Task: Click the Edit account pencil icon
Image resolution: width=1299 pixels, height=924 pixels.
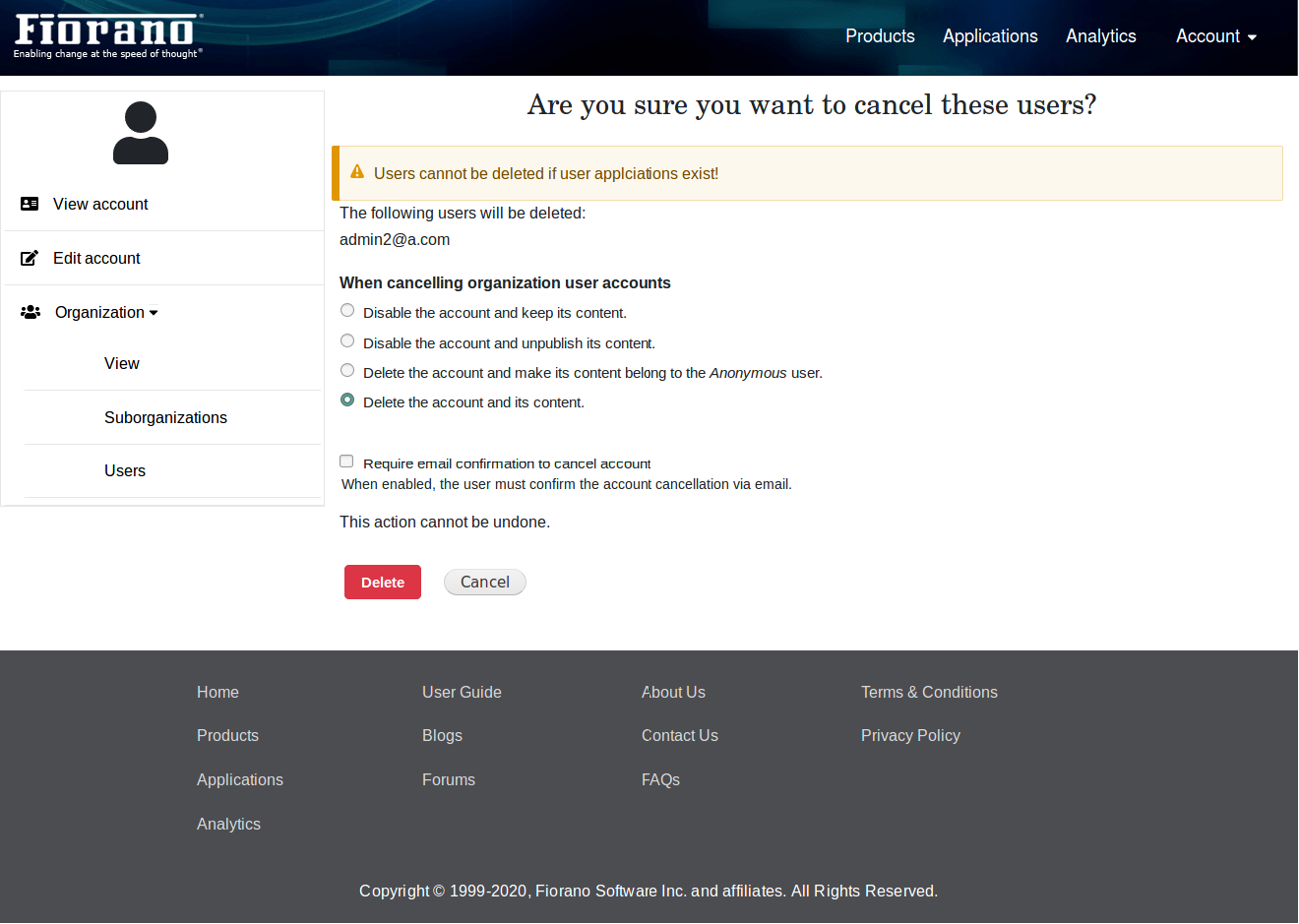Action: pyautogui.click(x=30, y=258)
